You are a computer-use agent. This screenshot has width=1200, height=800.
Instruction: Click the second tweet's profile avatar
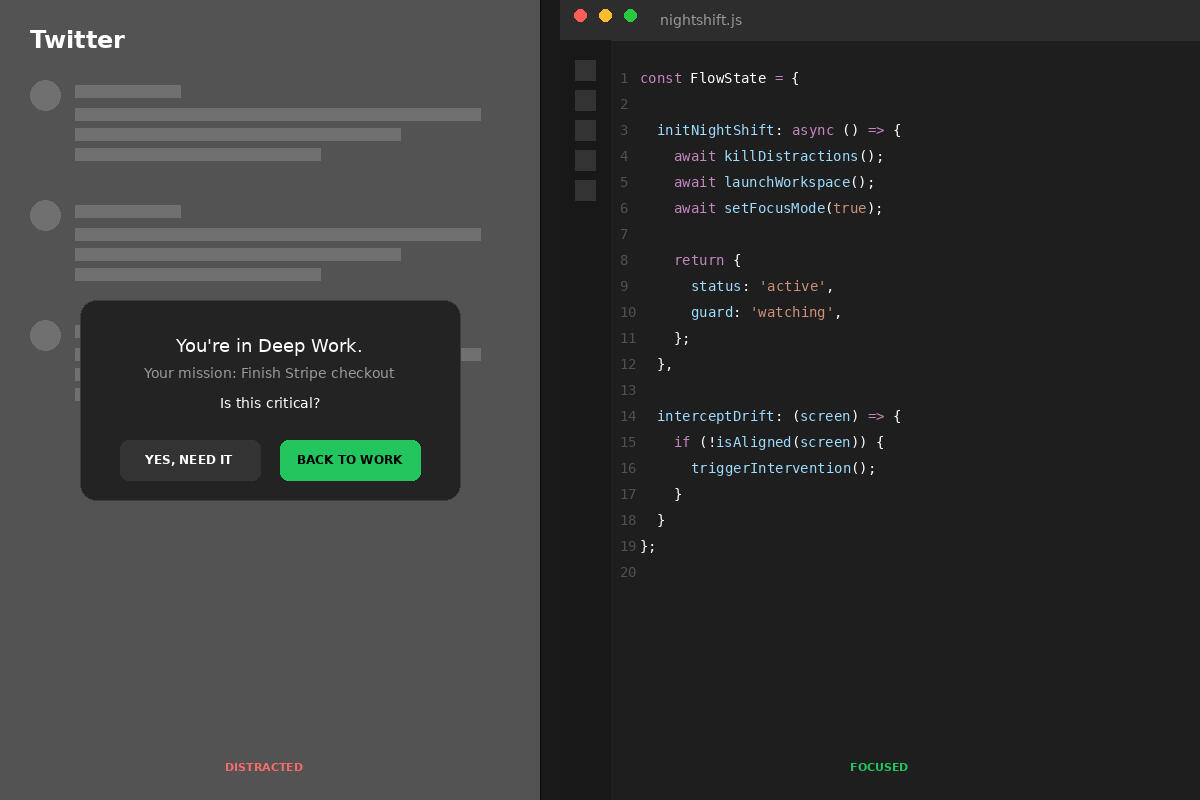tap(45, 215)
